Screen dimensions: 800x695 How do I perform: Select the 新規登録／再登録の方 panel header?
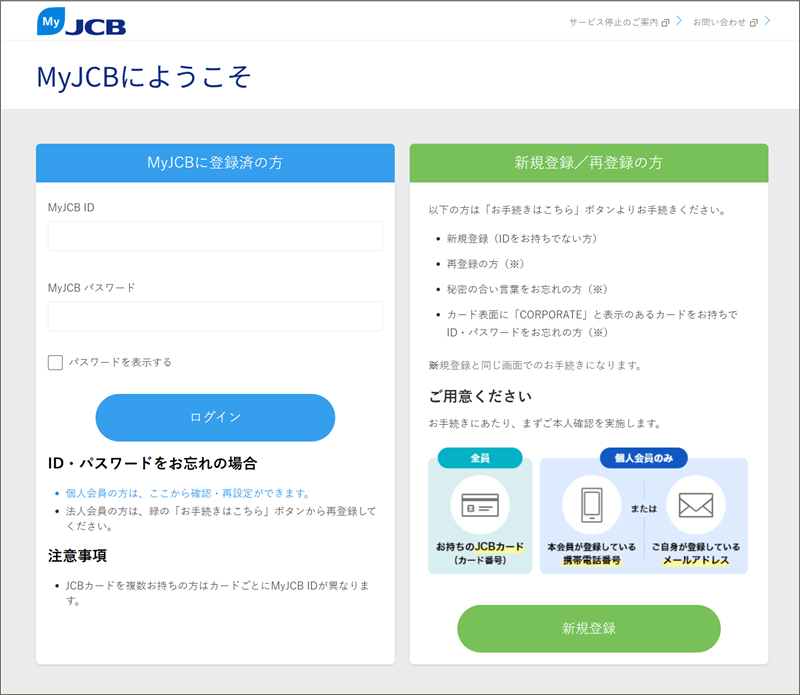(588, 163)
